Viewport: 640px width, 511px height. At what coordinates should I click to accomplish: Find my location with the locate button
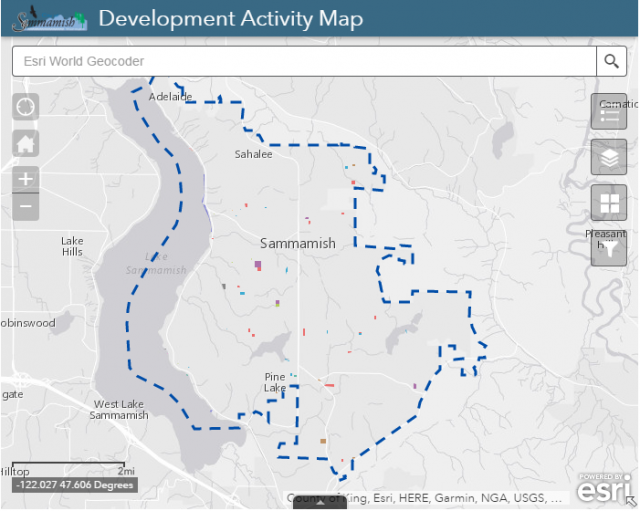coord(25,107)
